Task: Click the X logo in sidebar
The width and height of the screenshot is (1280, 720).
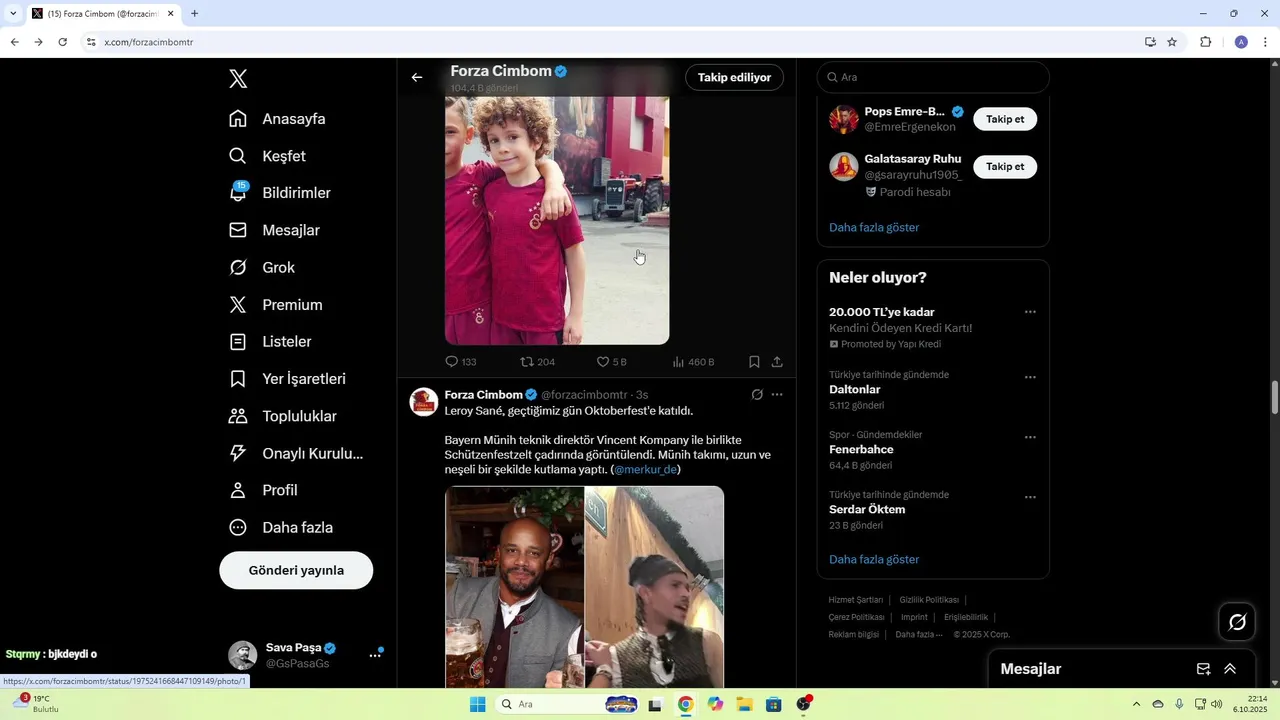Action: [238, 79]
